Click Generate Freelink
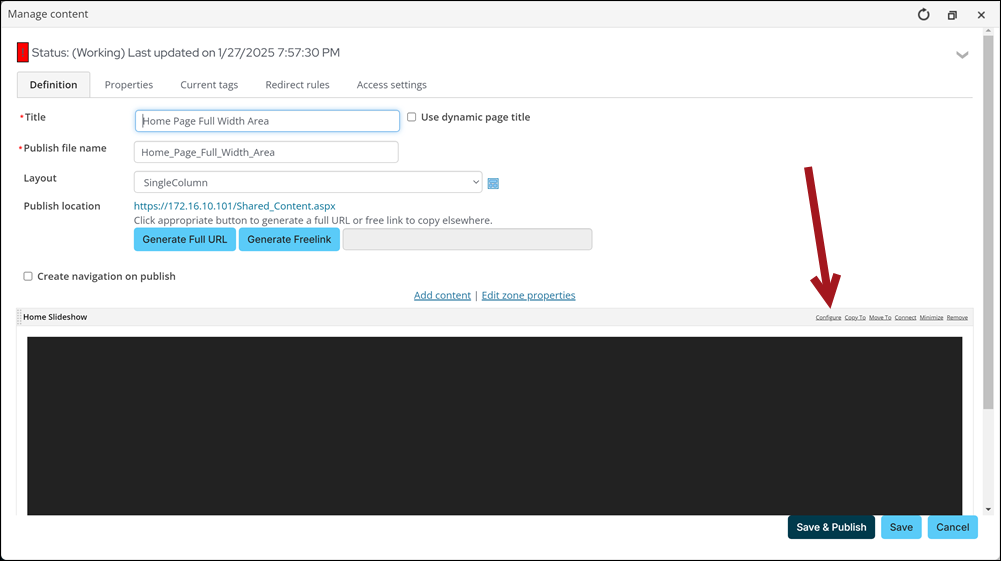This screenshot has height=561, width=1001. pyautogui.click(x=289, y=239)
